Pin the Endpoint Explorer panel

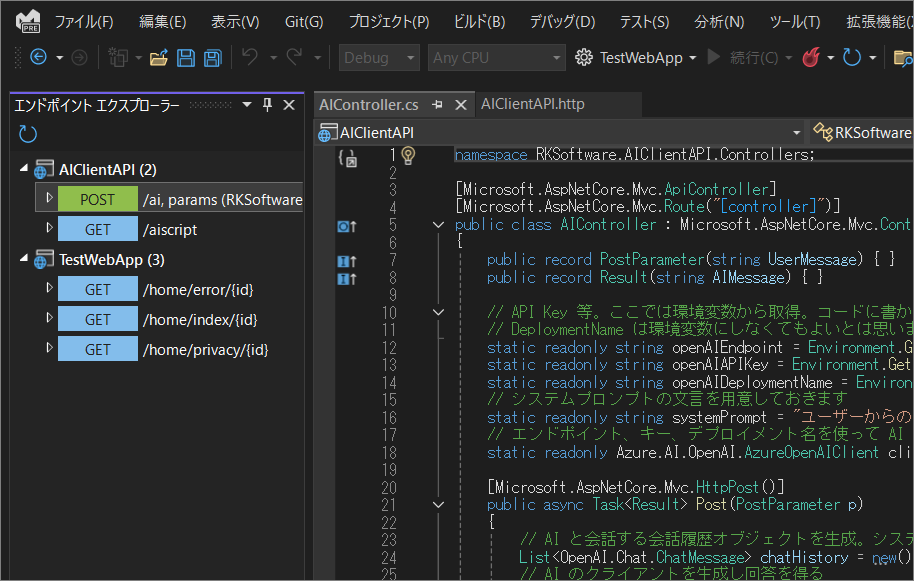tap(268, 105)
